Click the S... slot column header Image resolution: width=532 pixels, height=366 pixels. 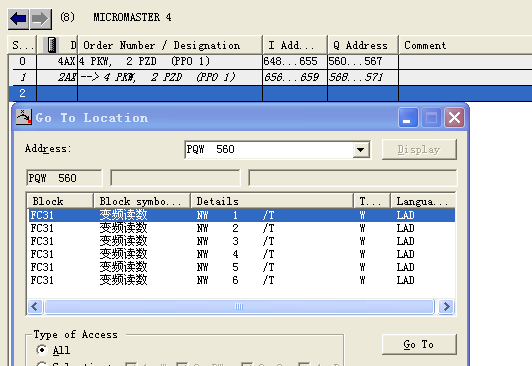point(22,45)
